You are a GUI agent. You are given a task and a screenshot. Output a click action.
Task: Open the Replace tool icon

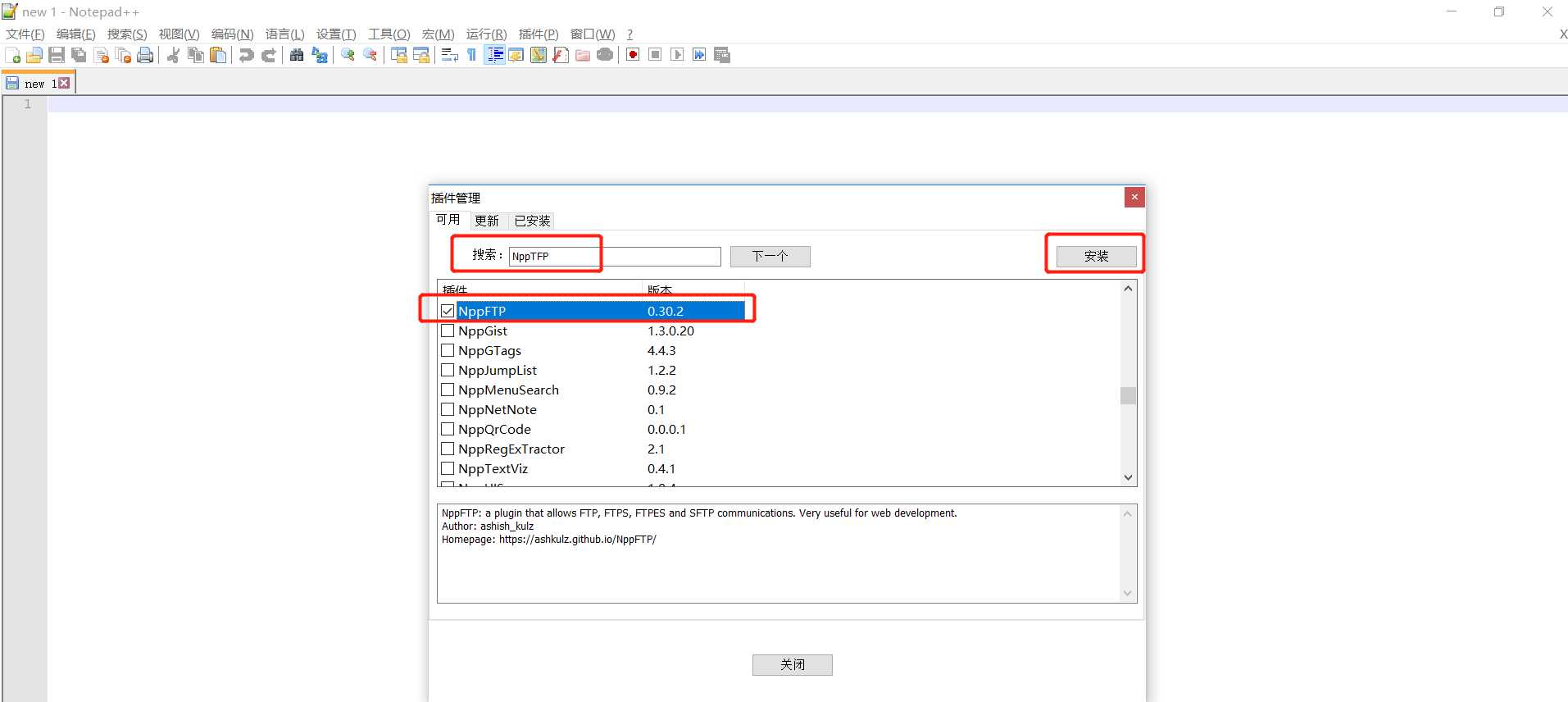tap(320, 55)
